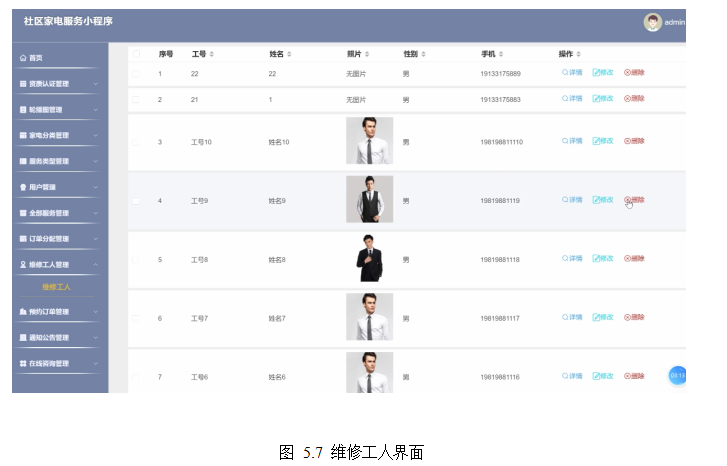727x466 pixels.
Task: Click the 在线咨询管理 menu icon
Action: 23,364
